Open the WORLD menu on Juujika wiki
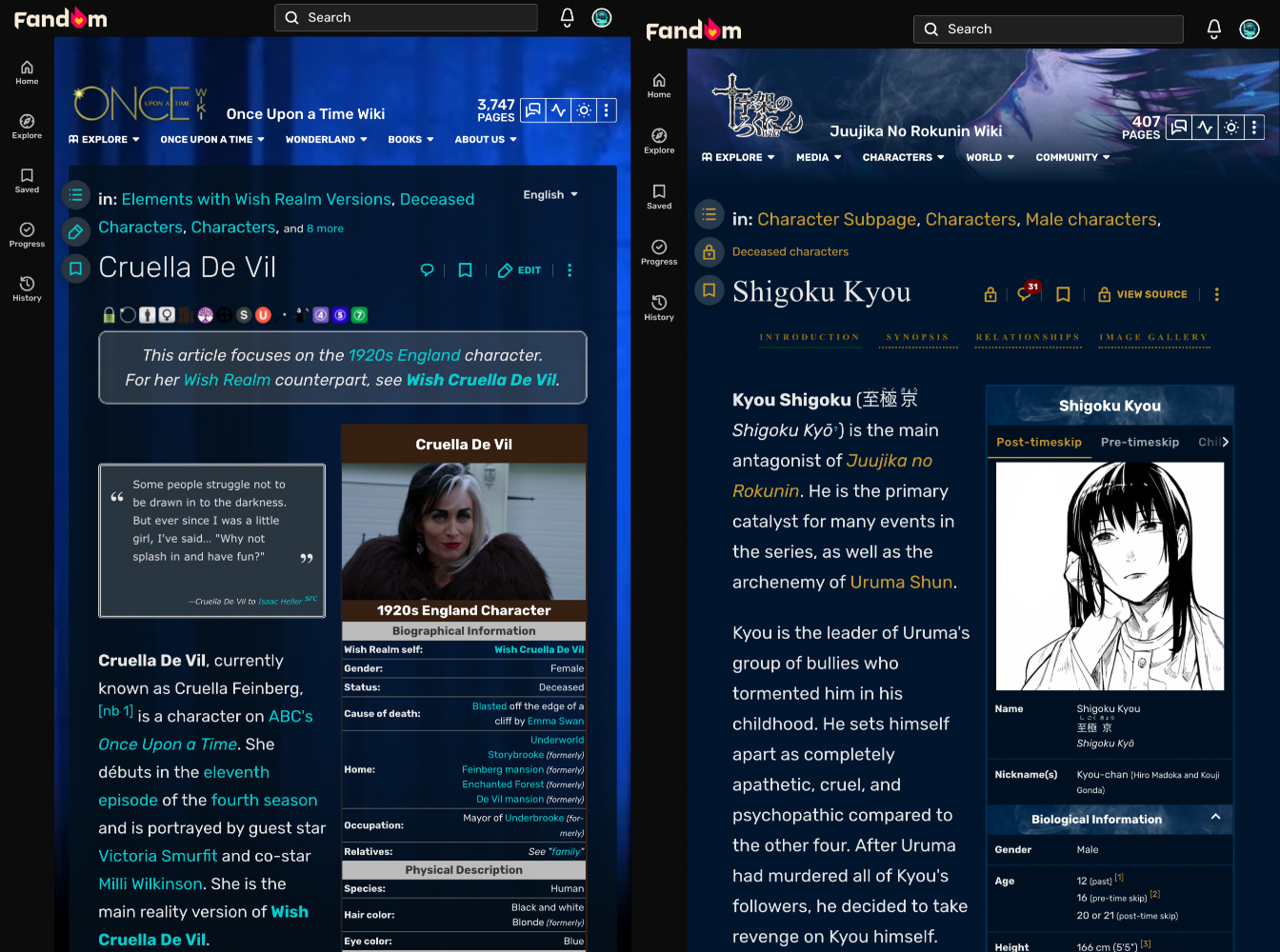The height and width of the screenshot is (952, 1280). click(x=990, y=158)
